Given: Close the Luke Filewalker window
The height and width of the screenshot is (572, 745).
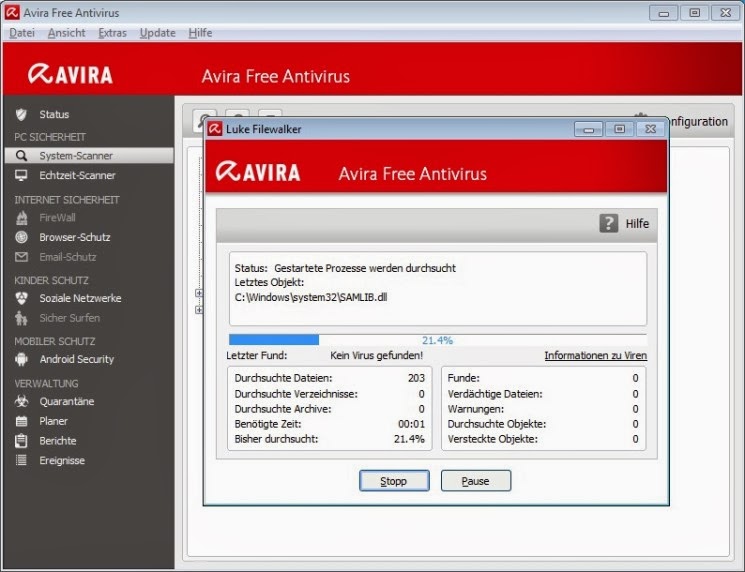Looking at the screenshot, I should point(650,129).
